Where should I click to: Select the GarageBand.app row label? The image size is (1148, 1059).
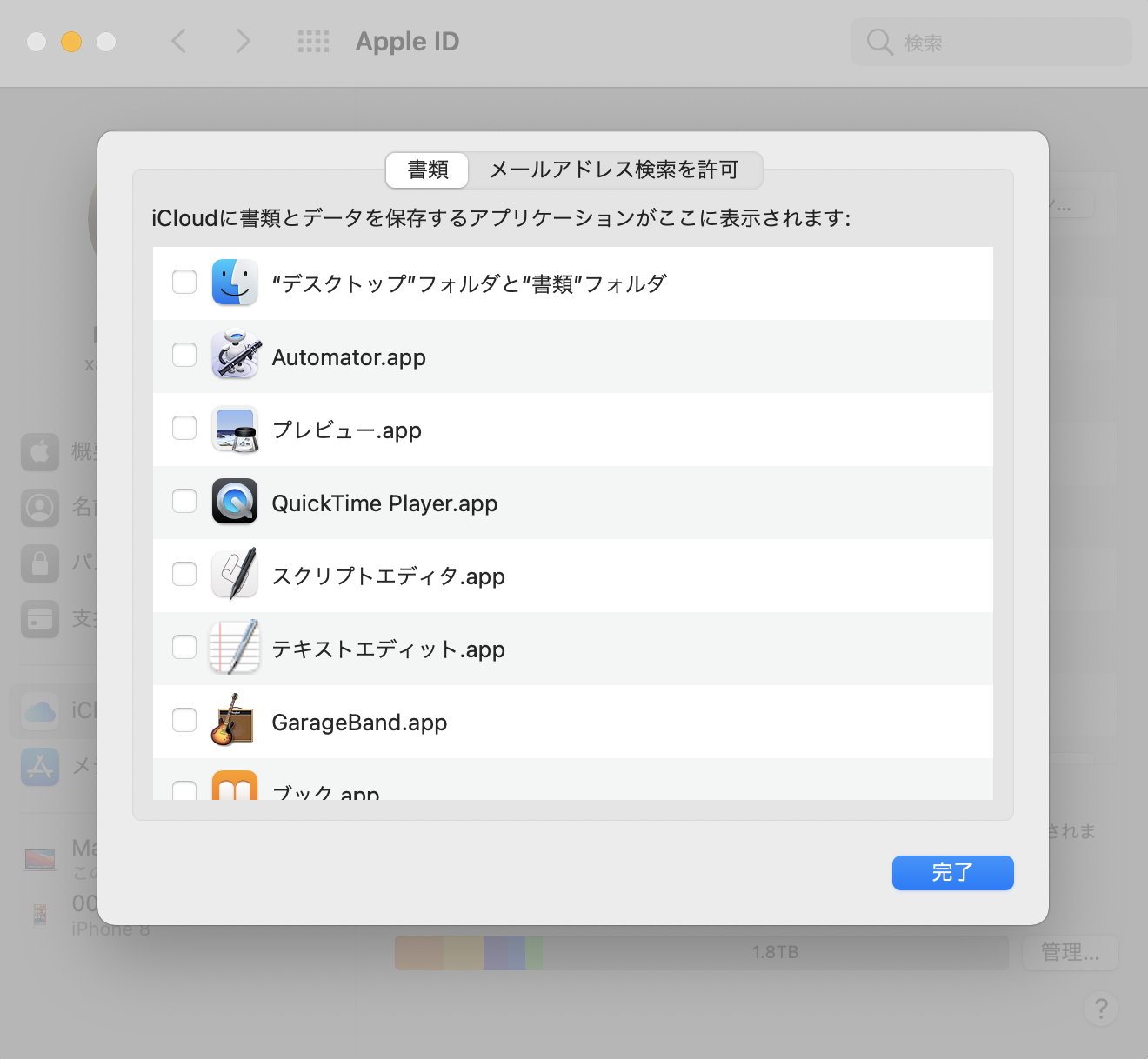[x=359, y=723]
